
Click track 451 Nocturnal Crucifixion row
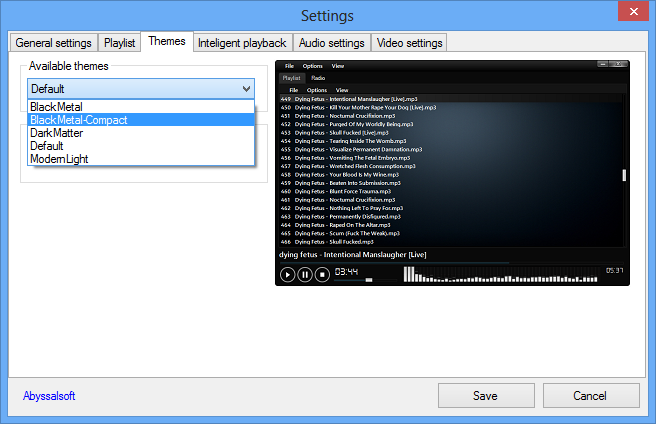pyautogui.click(x=451, y=116)
